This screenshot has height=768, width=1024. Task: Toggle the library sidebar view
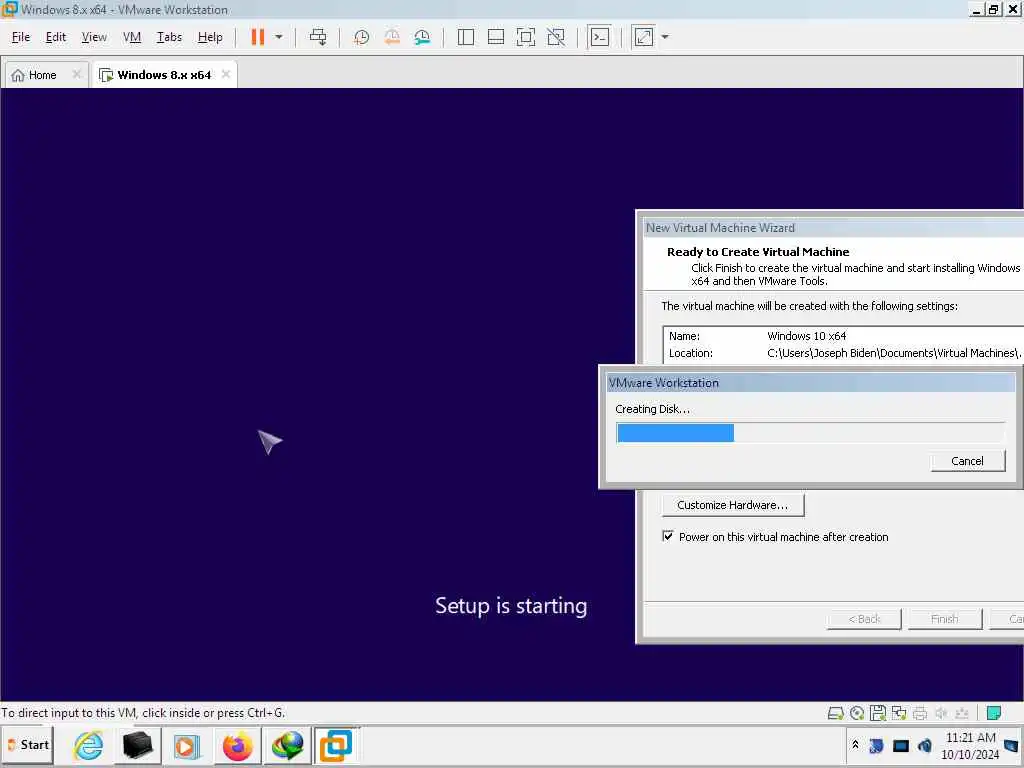click(466, 37)
